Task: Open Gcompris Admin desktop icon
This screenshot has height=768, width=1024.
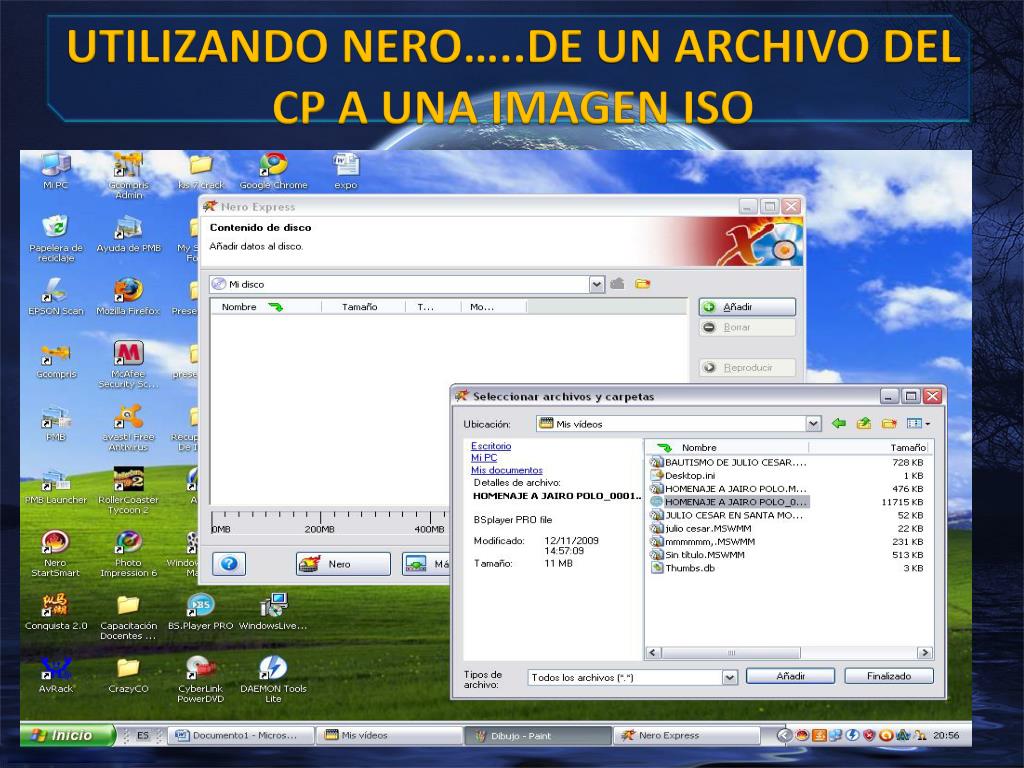Action: tap(128, 175)
